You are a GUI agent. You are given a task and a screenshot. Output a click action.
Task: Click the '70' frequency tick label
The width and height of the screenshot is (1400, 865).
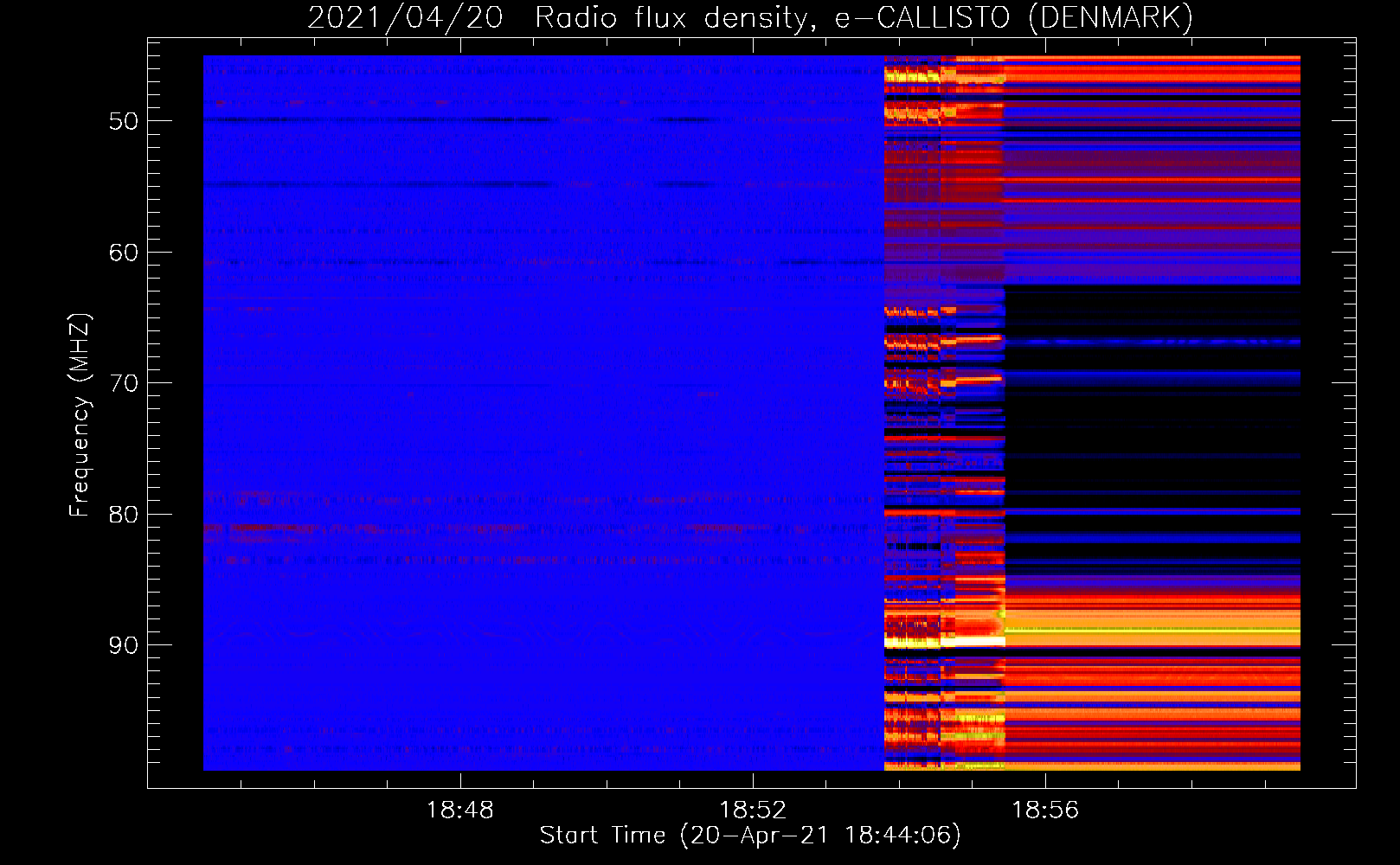124,383
